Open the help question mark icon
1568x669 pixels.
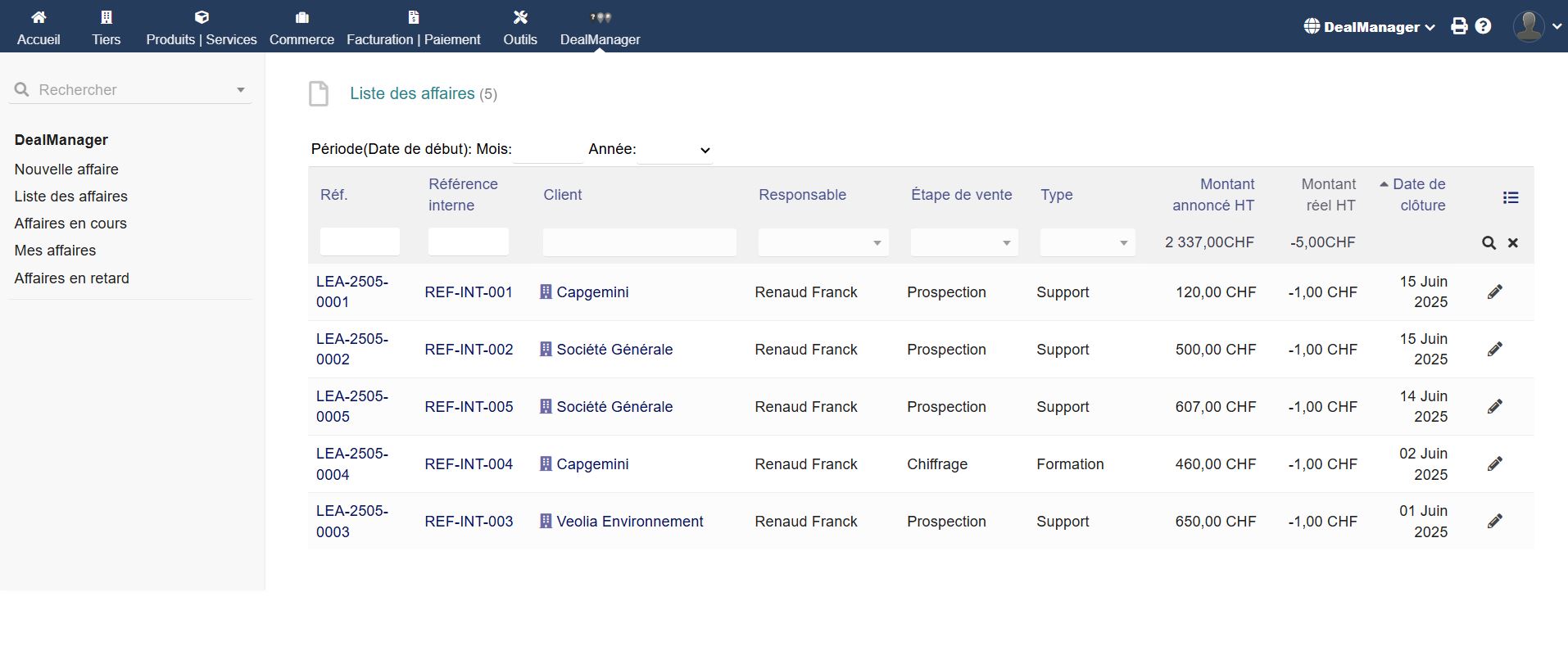click(1483, 26)
